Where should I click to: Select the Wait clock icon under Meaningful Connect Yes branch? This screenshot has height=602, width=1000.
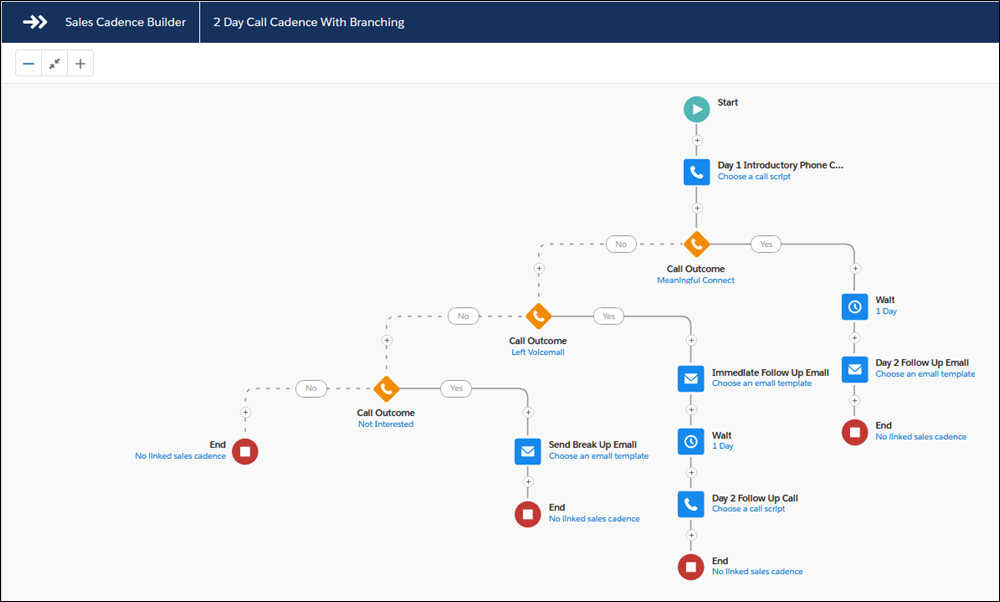click(855, 307)
